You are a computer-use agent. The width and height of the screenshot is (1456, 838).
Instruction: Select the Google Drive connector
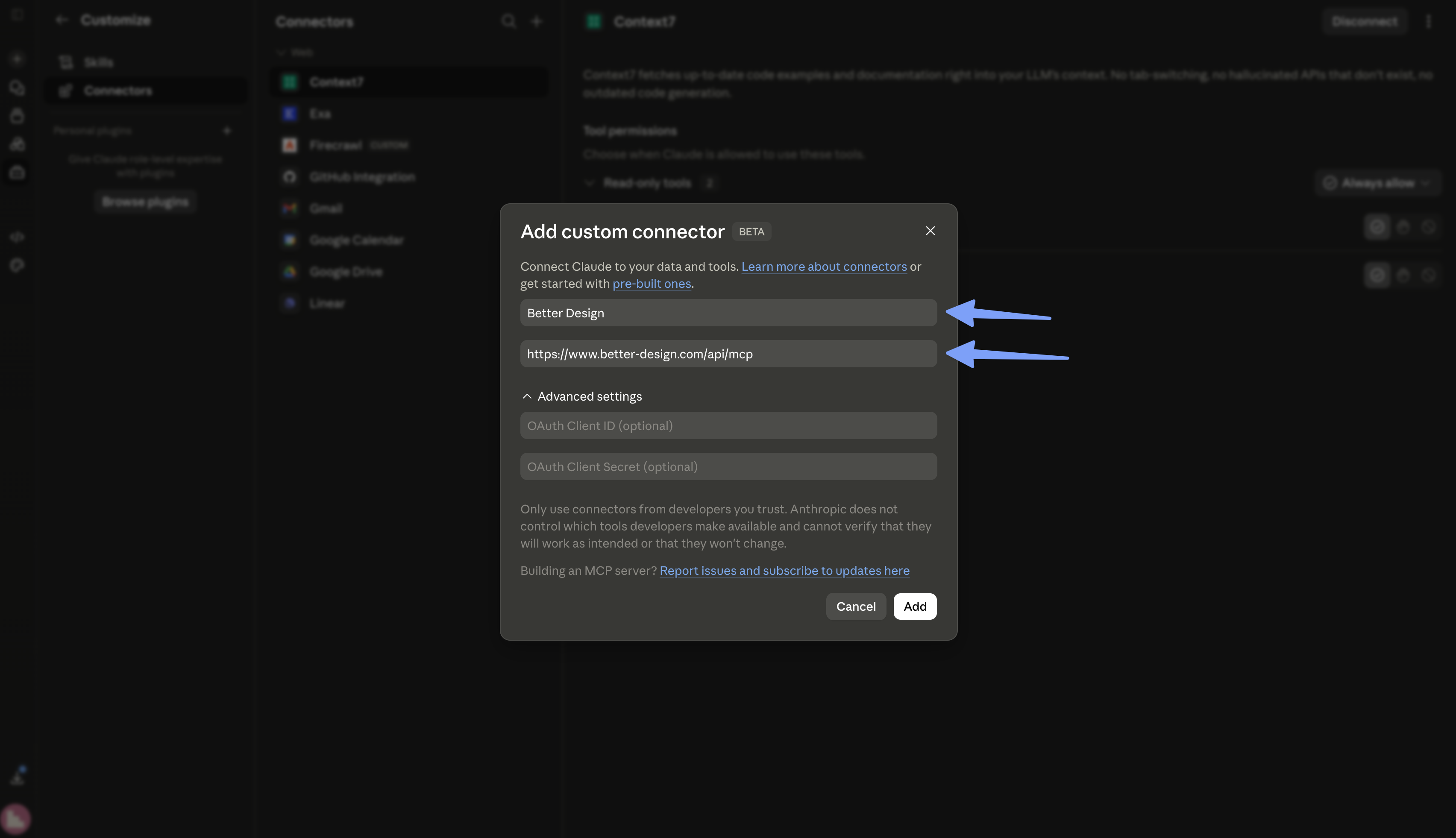point(409,272)
